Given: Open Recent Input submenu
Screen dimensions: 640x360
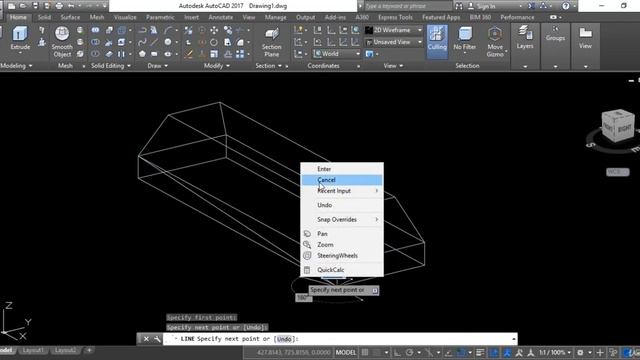Looking at the screenshot, I should (342, 191).
